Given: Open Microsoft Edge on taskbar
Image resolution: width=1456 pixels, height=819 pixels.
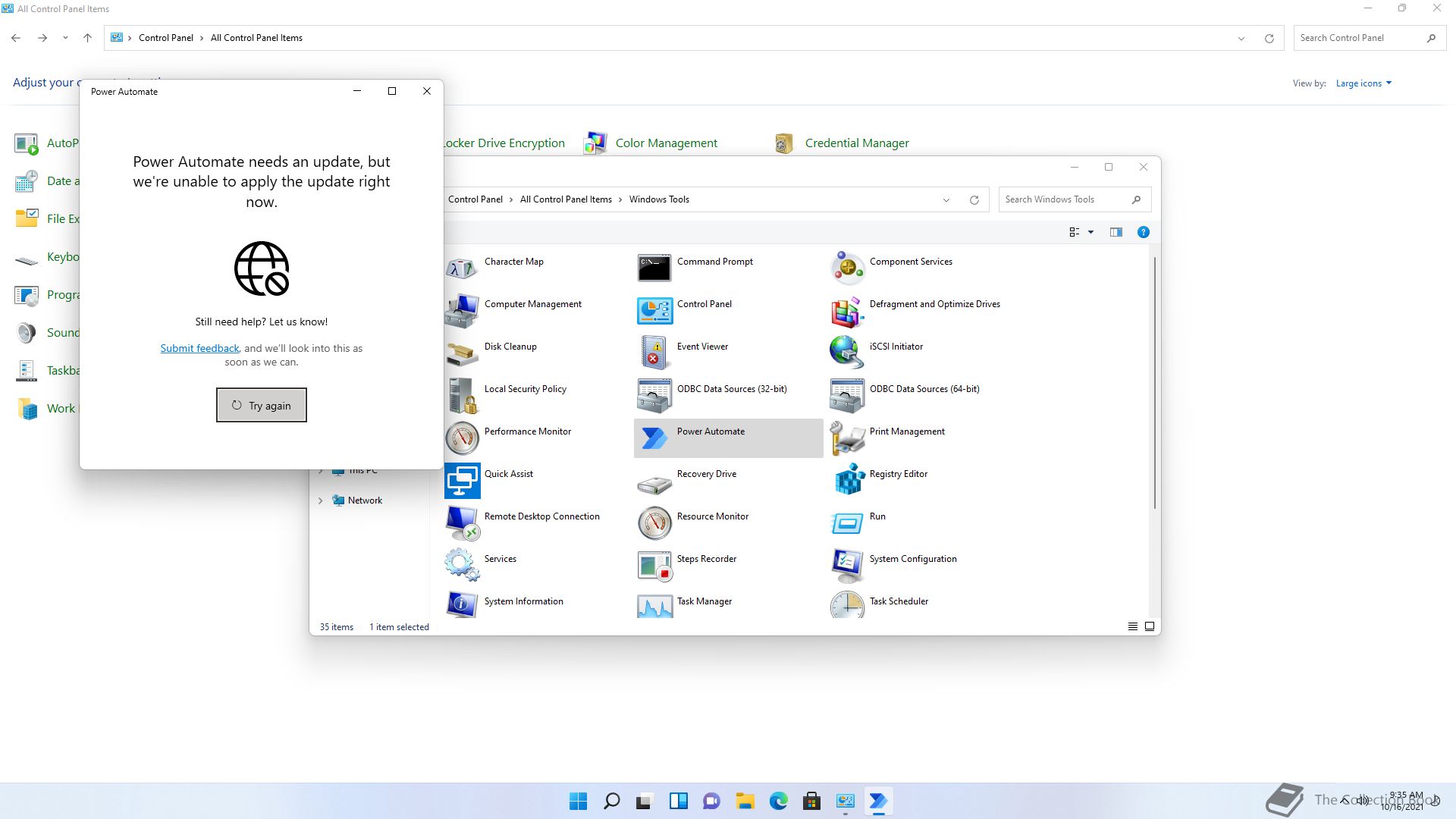Looking at the screenshot, I should (x=778, y=801).
